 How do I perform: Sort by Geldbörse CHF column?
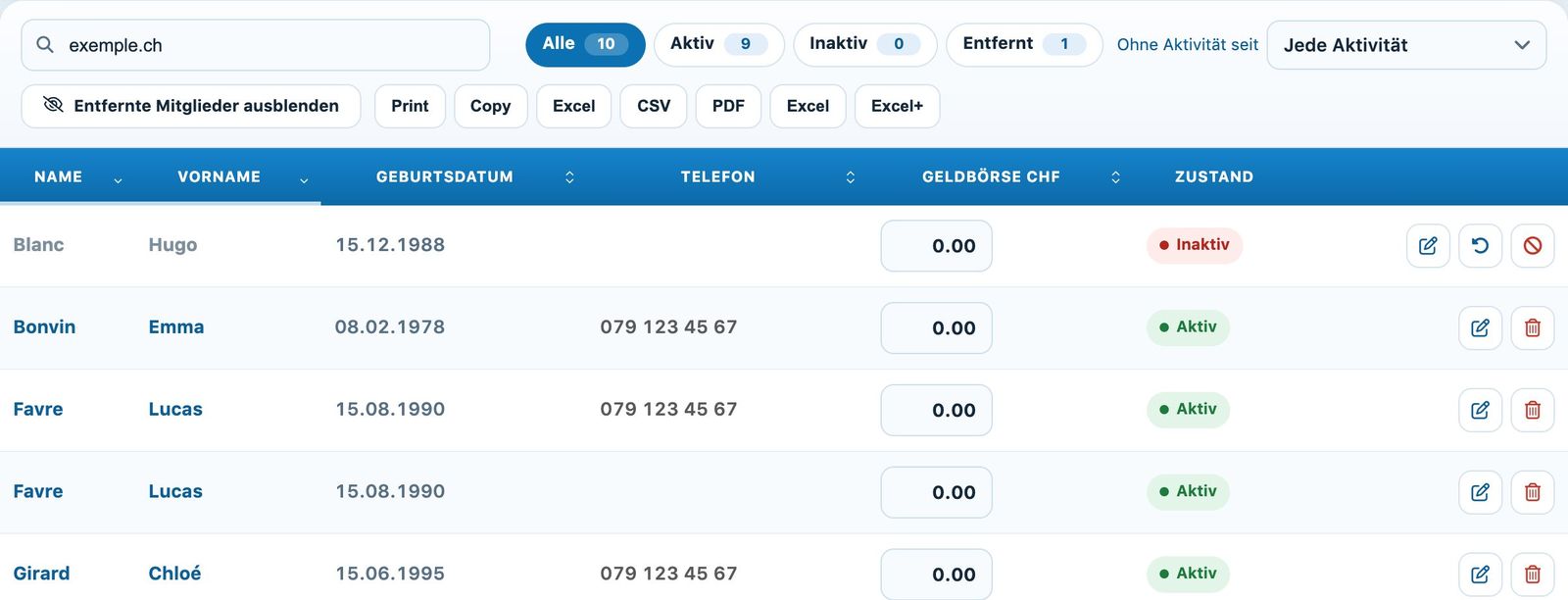(1115, 177)
